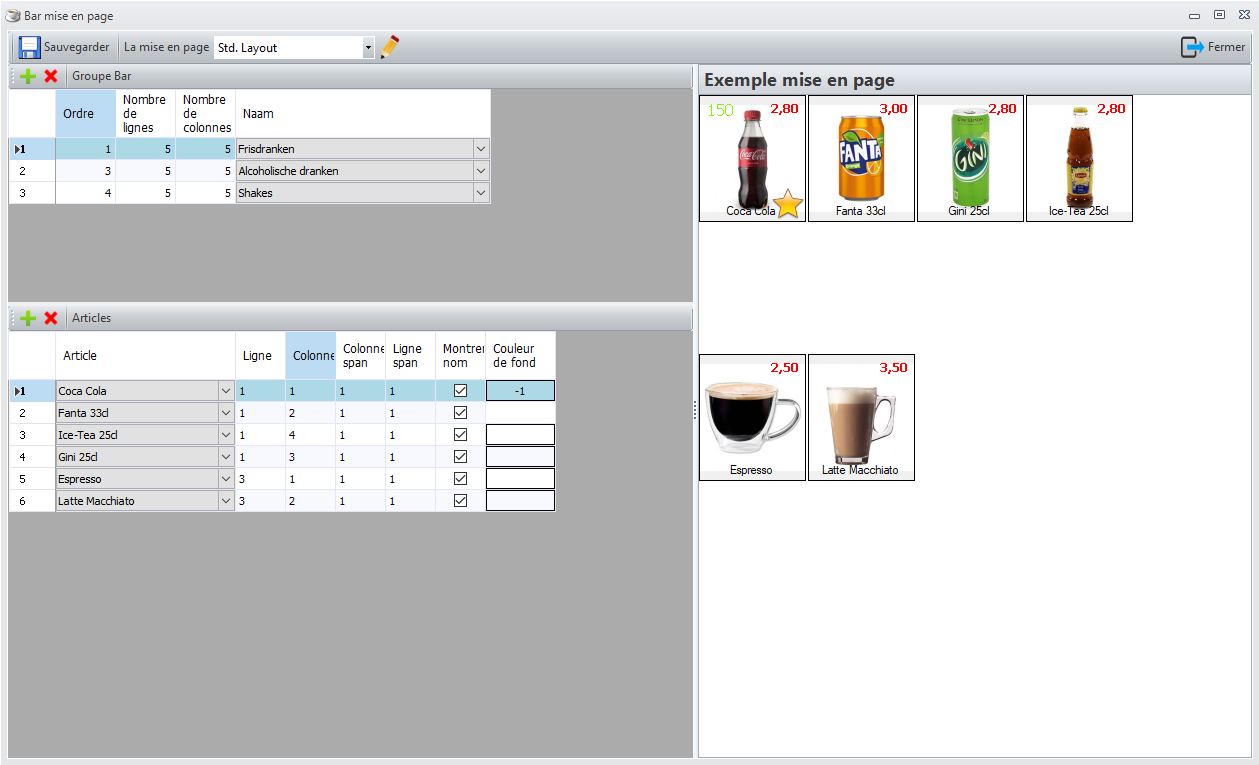
Task: Open the Std. Layout dropdown
Action: tap(368, 47)
